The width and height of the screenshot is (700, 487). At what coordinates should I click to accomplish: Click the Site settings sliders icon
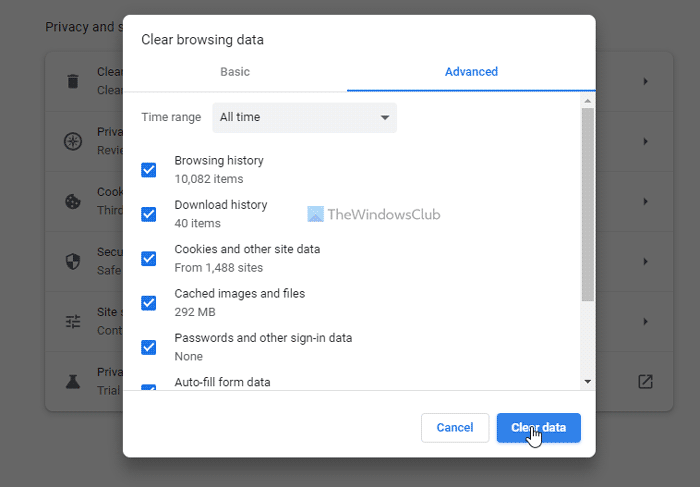73,321
